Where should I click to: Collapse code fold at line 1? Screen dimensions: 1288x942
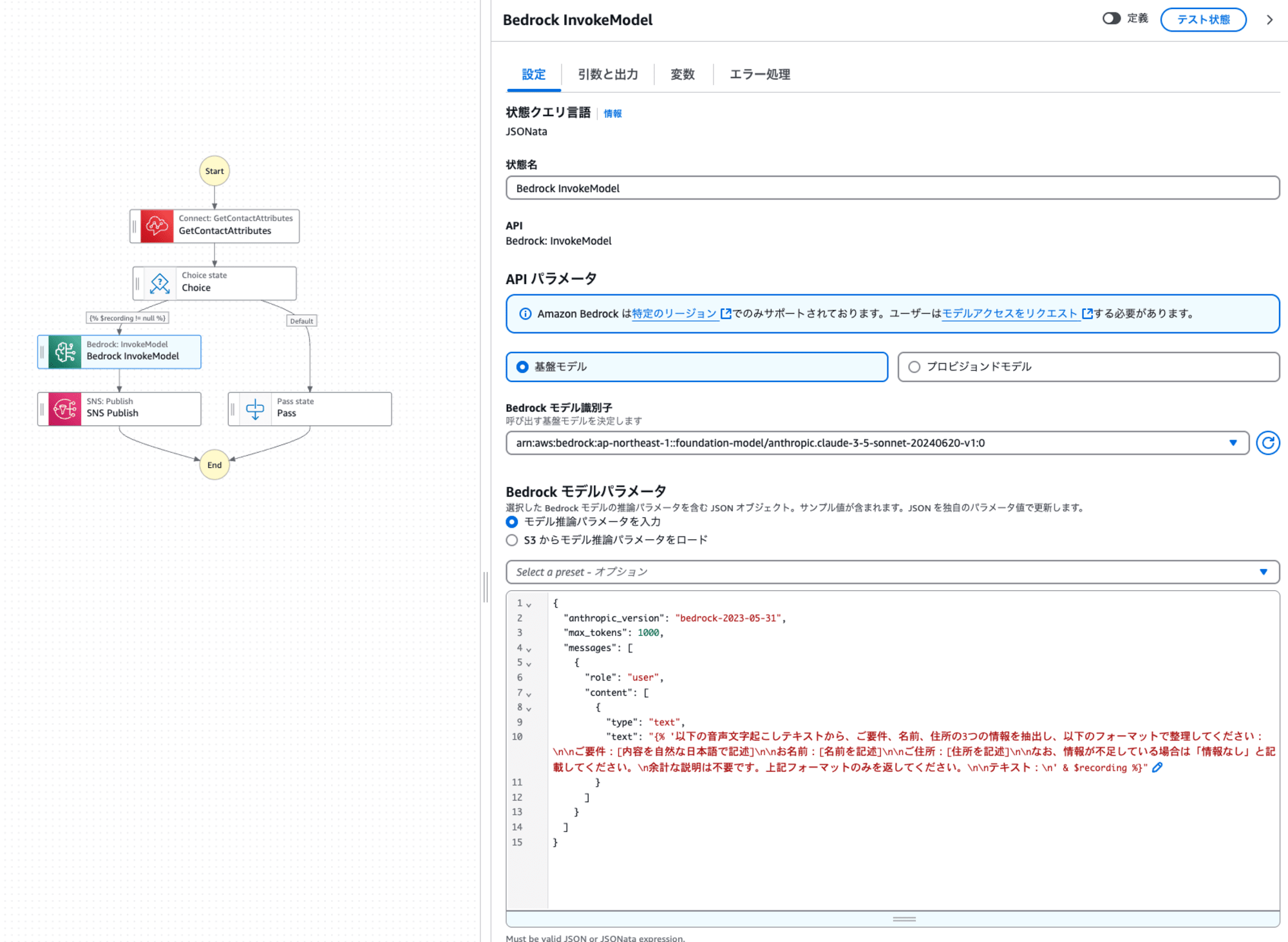[x=529, y=605]
